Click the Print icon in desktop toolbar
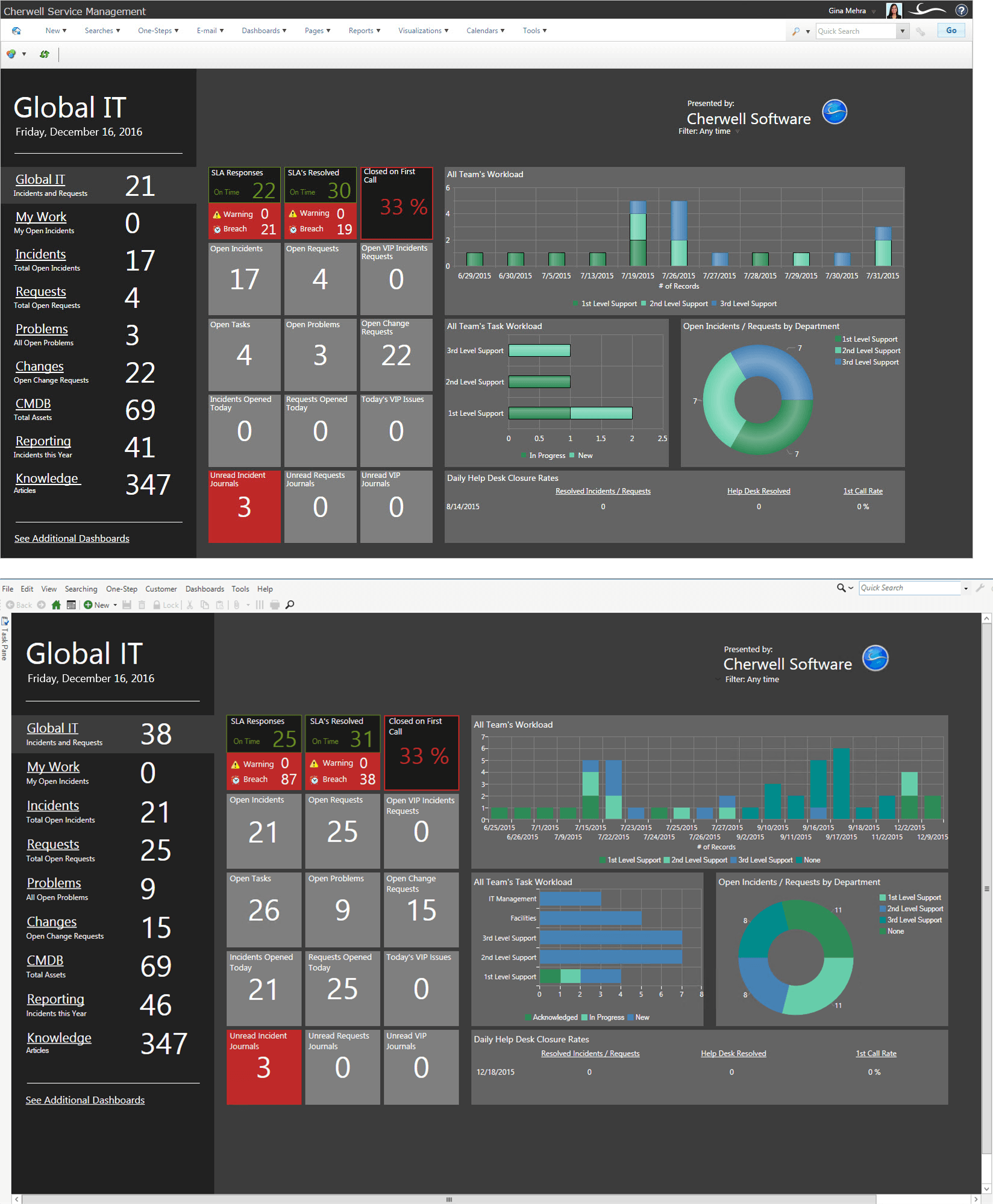The height and width of the screenshot is (1204, 993). (275, 605)
